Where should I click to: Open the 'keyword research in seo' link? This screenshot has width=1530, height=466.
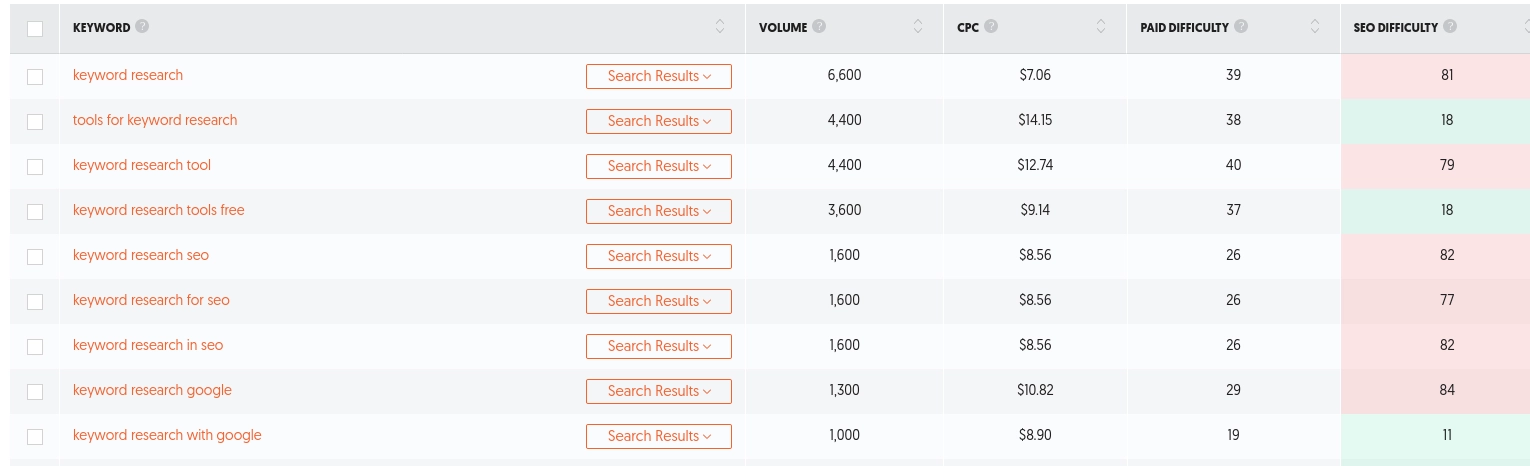coord(148,345)
